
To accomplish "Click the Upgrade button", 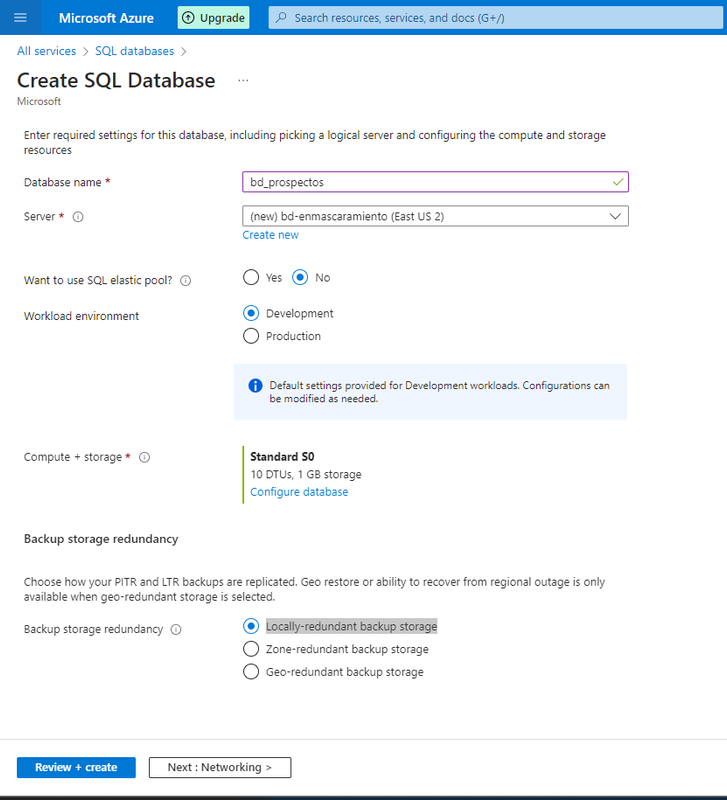I will 213,18.
